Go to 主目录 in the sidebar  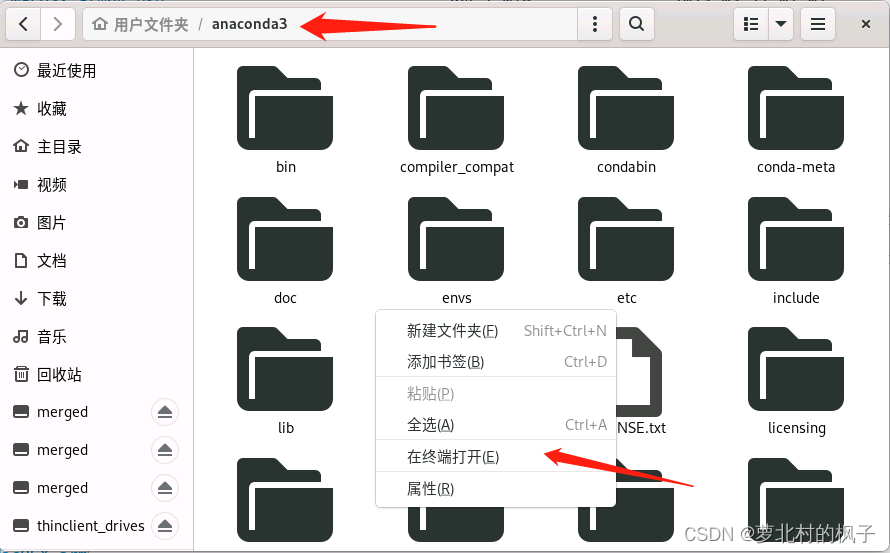(x=96, y=146)
